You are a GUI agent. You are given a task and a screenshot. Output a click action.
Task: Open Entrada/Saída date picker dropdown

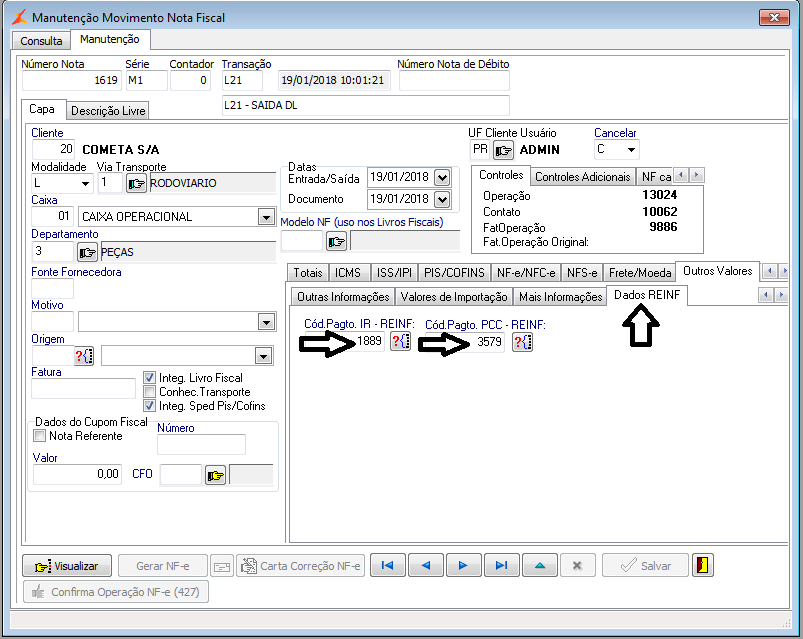(442, 177)
